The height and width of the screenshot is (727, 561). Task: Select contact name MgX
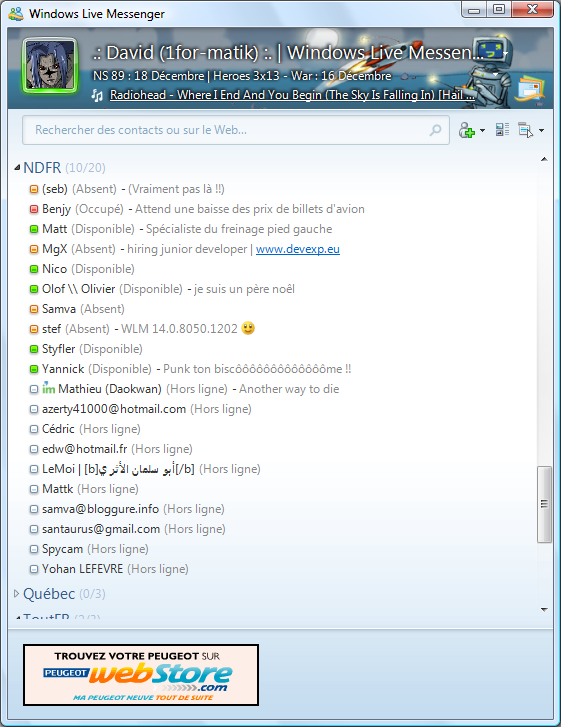click(x=54, y=249)
